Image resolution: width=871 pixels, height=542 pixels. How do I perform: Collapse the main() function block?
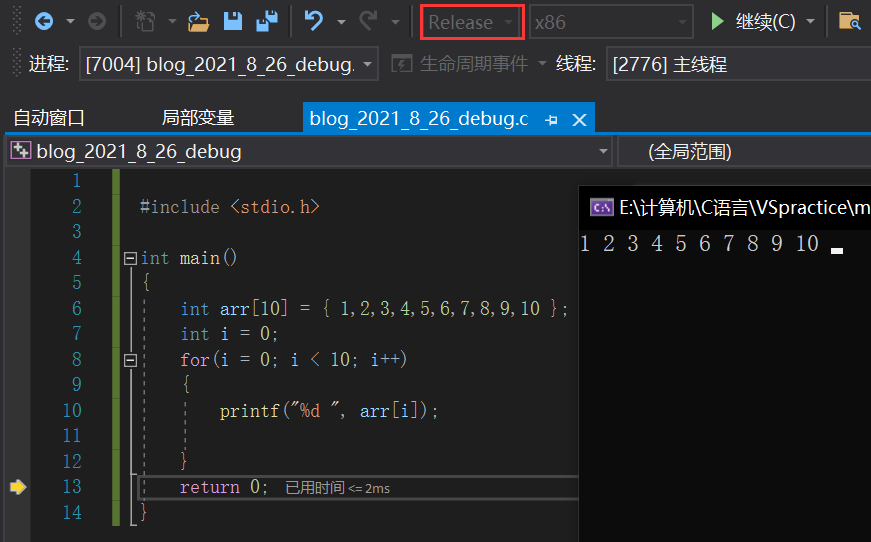point(130,258)
